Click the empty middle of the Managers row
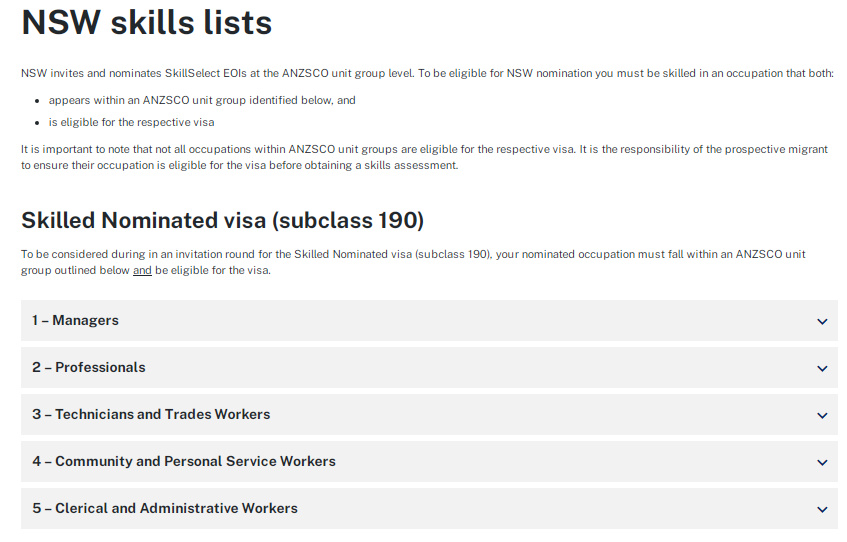The image size is (847, 542). pyautogui.click(x=450, y=321)
